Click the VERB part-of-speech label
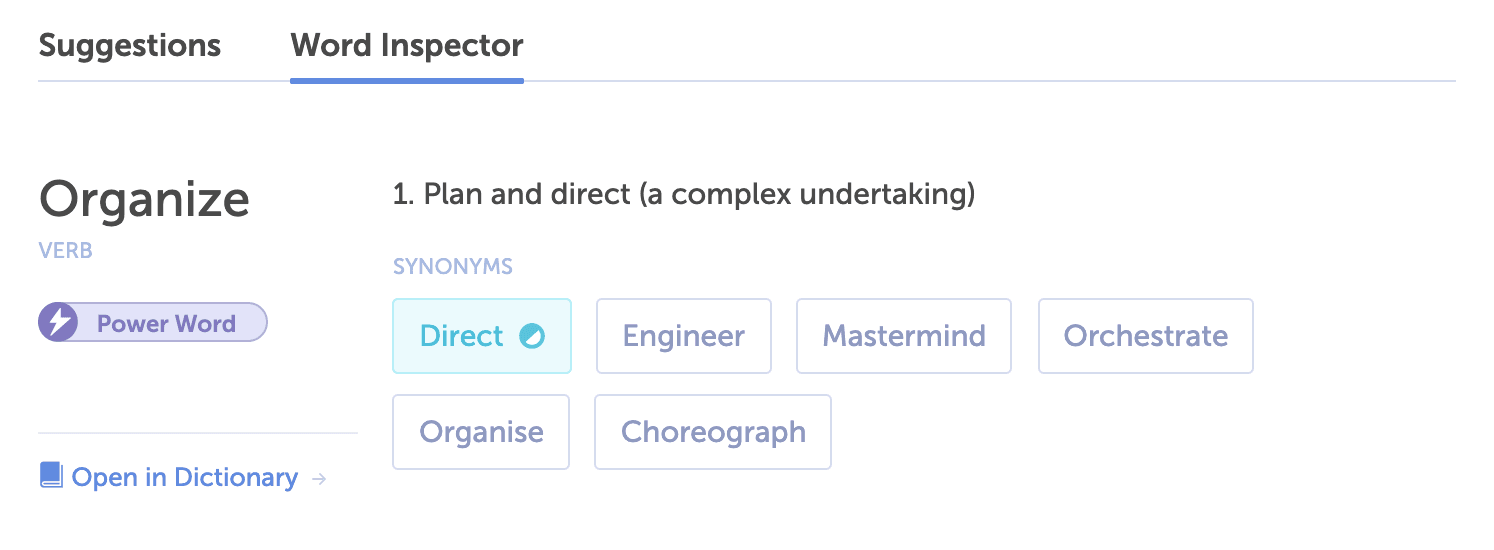Image resolution: width=1494 pixels, height=550 pixels. click(66, 251)
